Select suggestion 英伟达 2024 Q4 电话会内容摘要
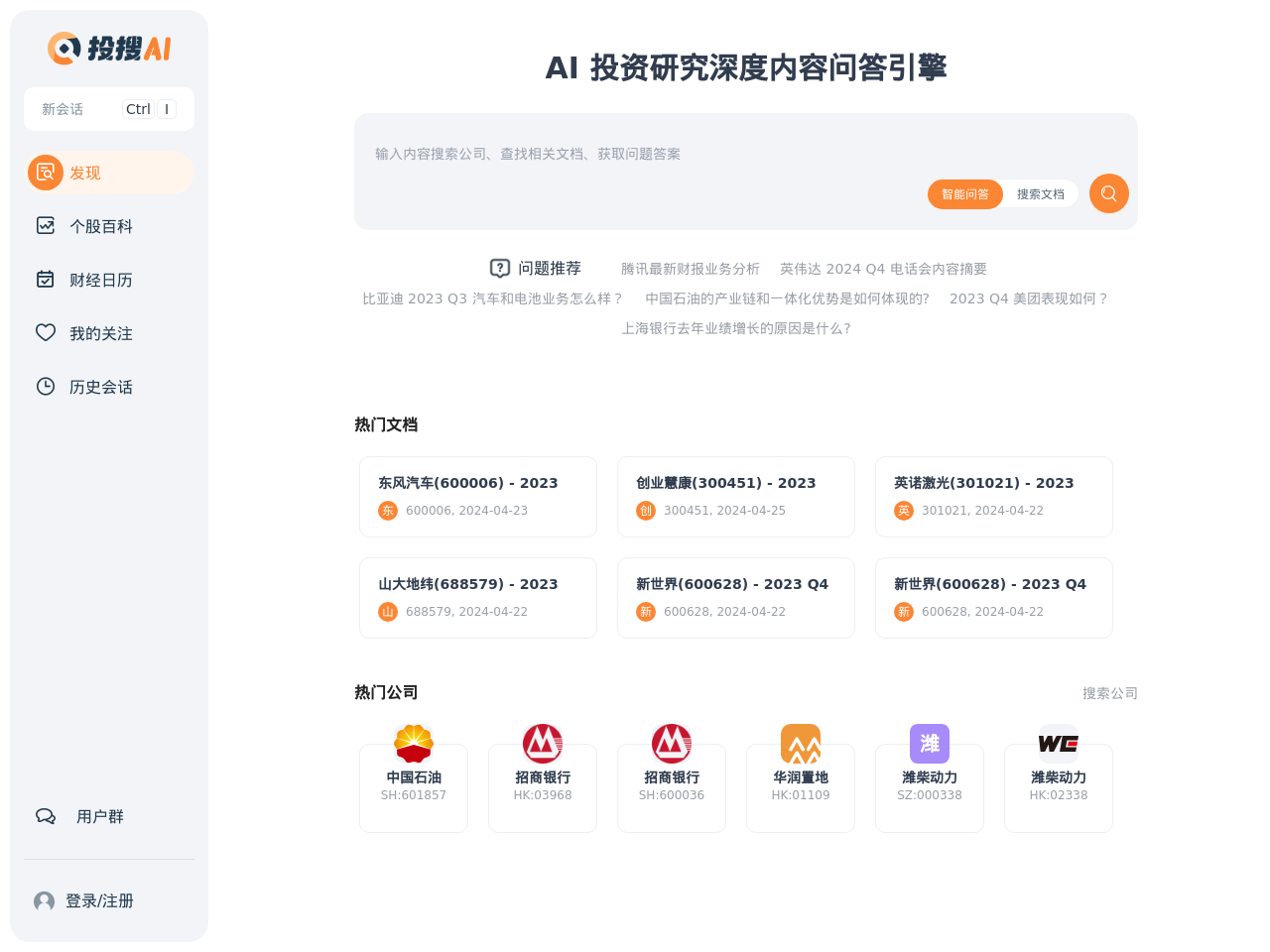 pyautogui.click(x=883, y=269)
